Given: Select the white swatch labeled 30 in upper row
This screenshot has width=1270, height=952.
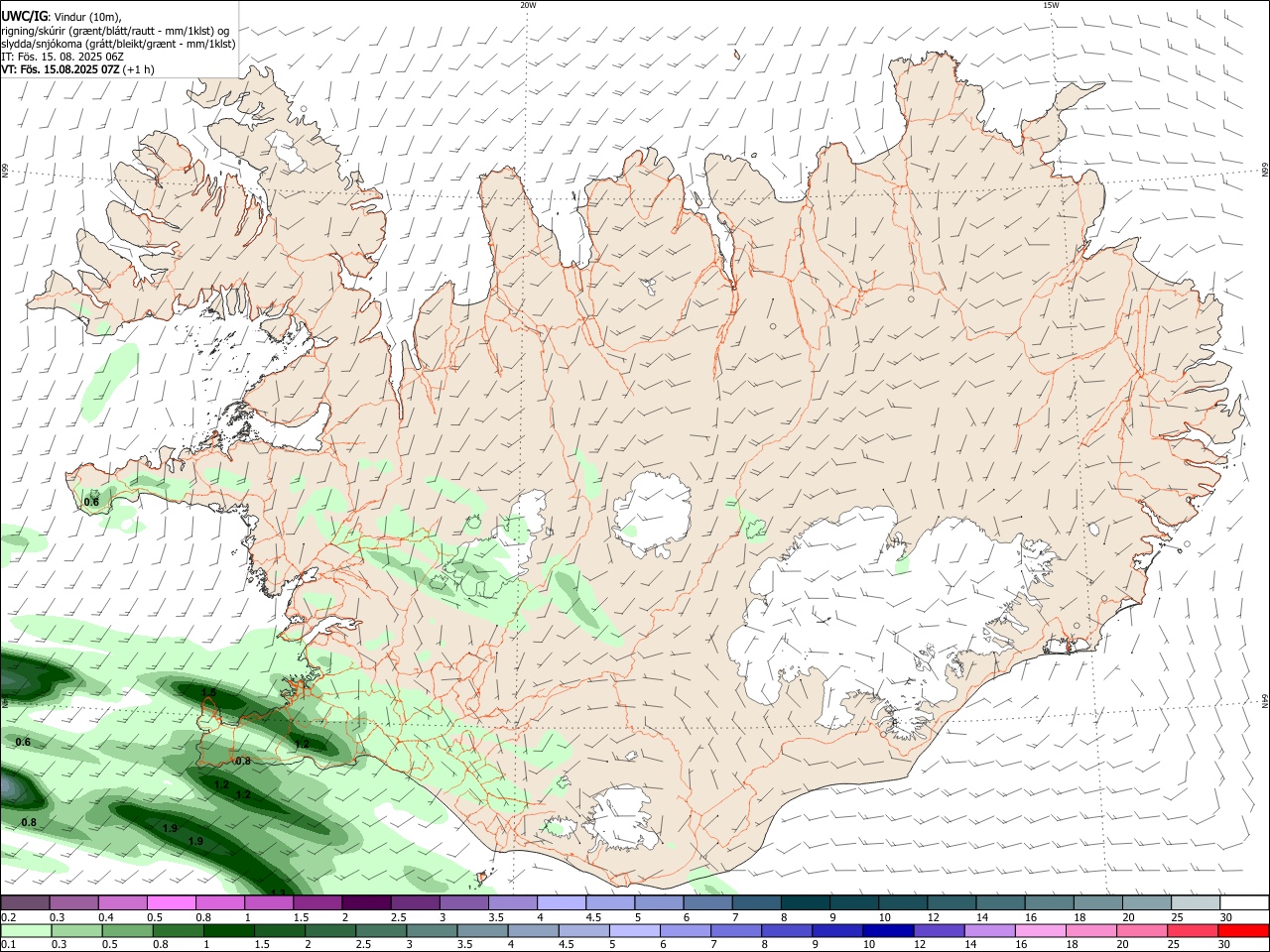Looking at the screenshot, I should click(1242, 903).
